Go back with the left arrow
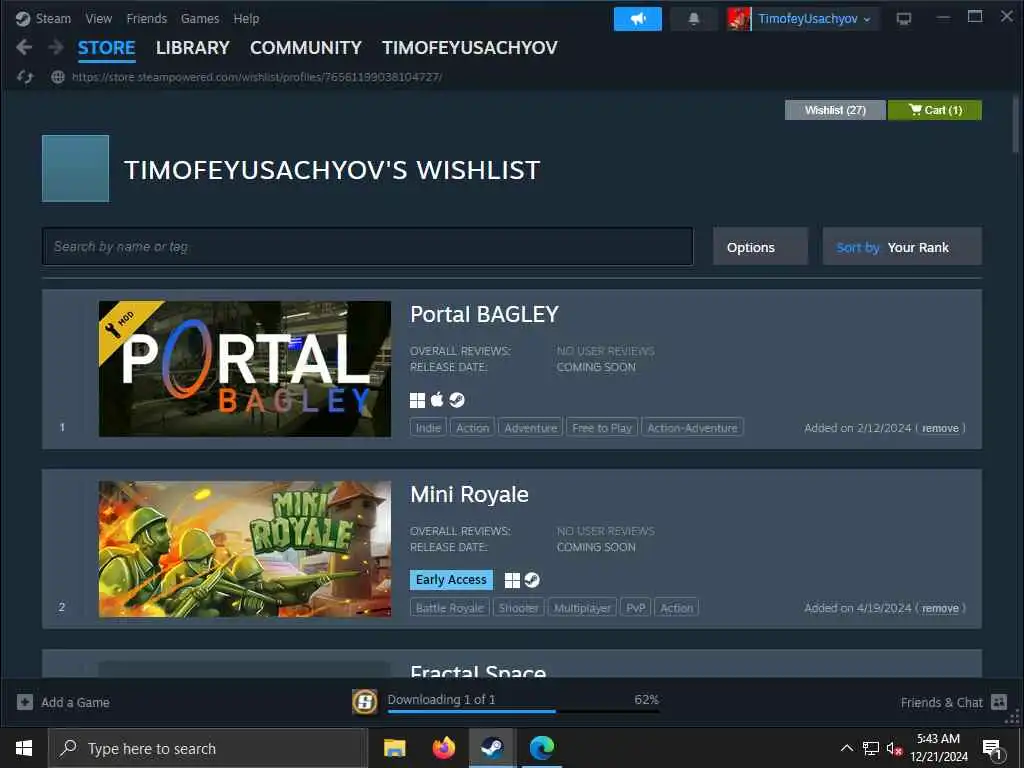Screen dimensions: 1024x768 coord(24,47)
